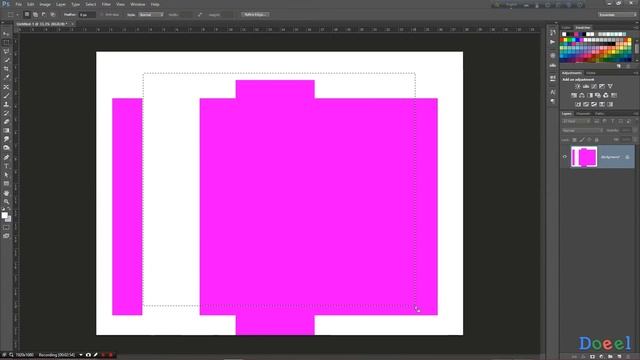Select the Eyedropper tool
Screen dimensions: 640x360
6,78
